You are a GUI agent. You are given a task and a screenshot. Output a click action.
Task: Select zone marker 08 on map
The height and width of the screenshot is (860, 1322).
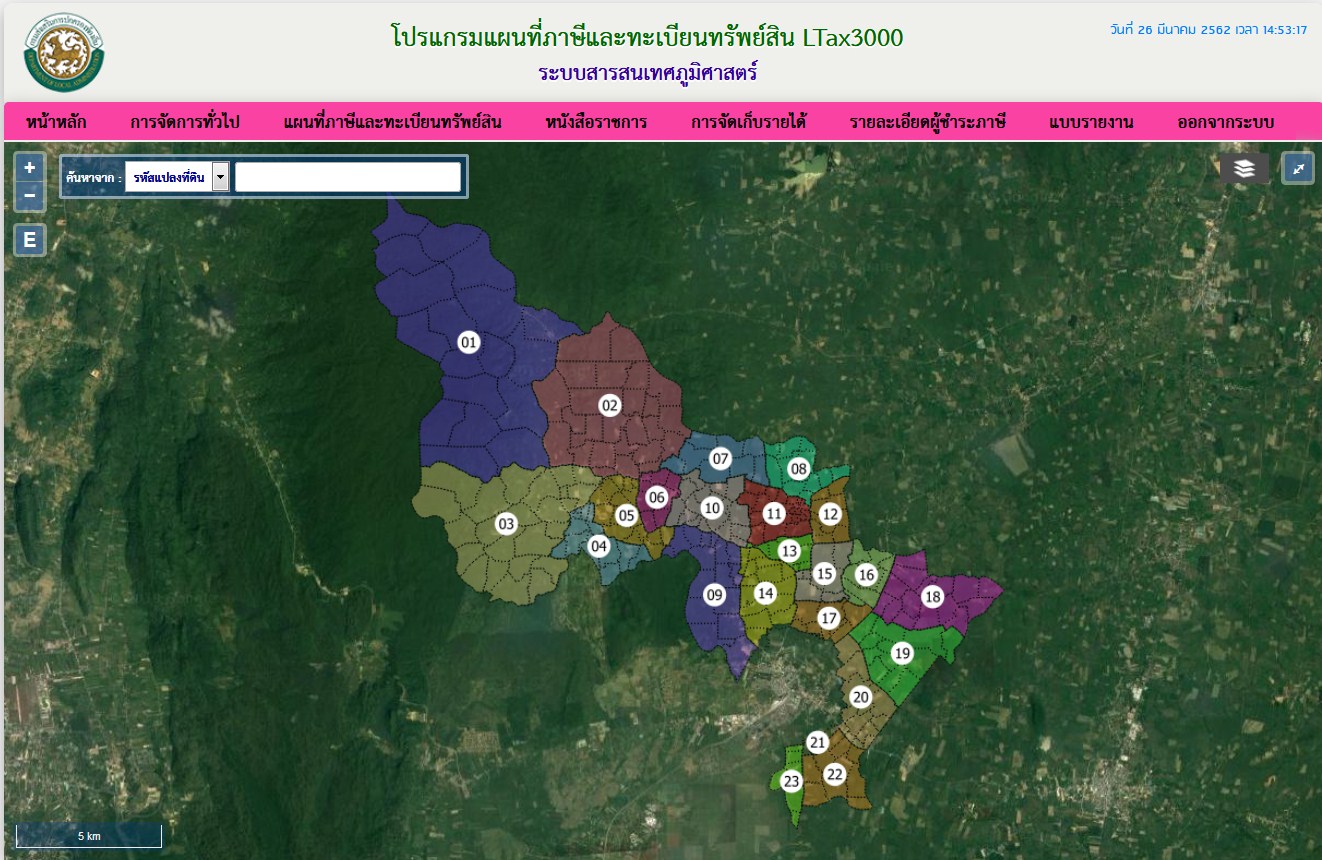[798, 468]
